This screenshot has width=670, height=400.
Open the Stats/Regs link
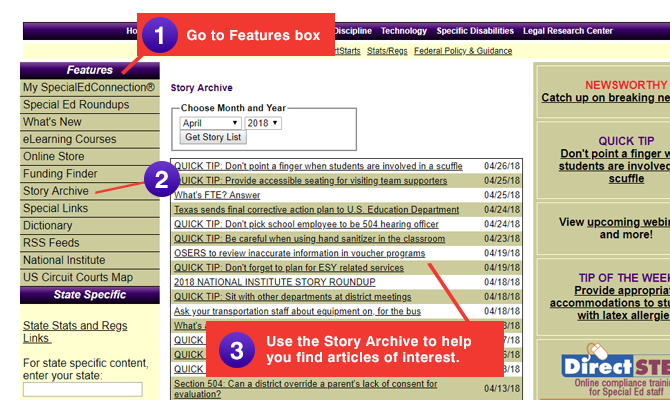click(387, 51)
